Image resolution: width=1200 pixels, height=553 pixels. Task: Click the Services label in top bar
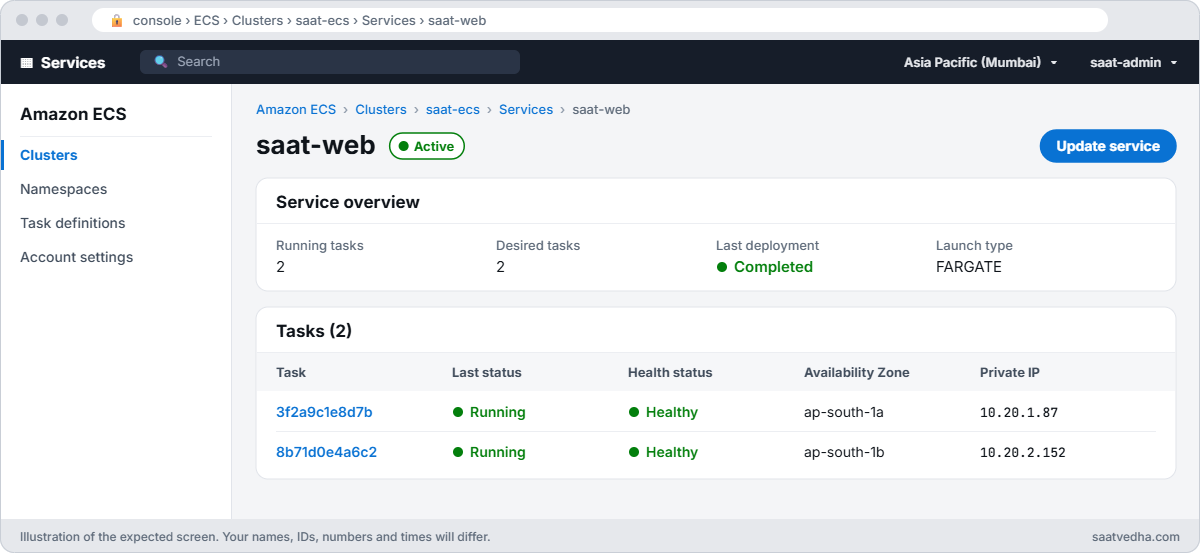(x=73, y=62)
